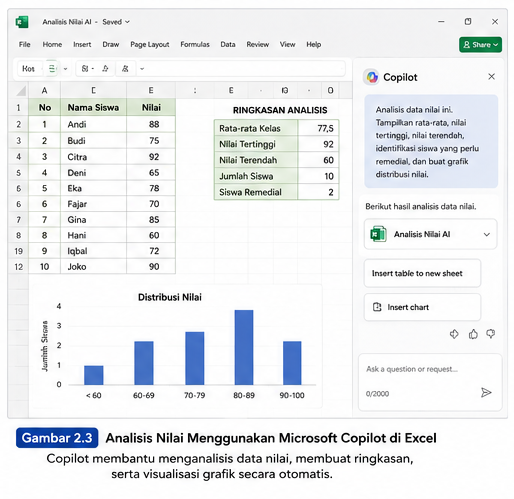Switch to the Draw tab
The image size is (514, 499).
tap(111, 44)
